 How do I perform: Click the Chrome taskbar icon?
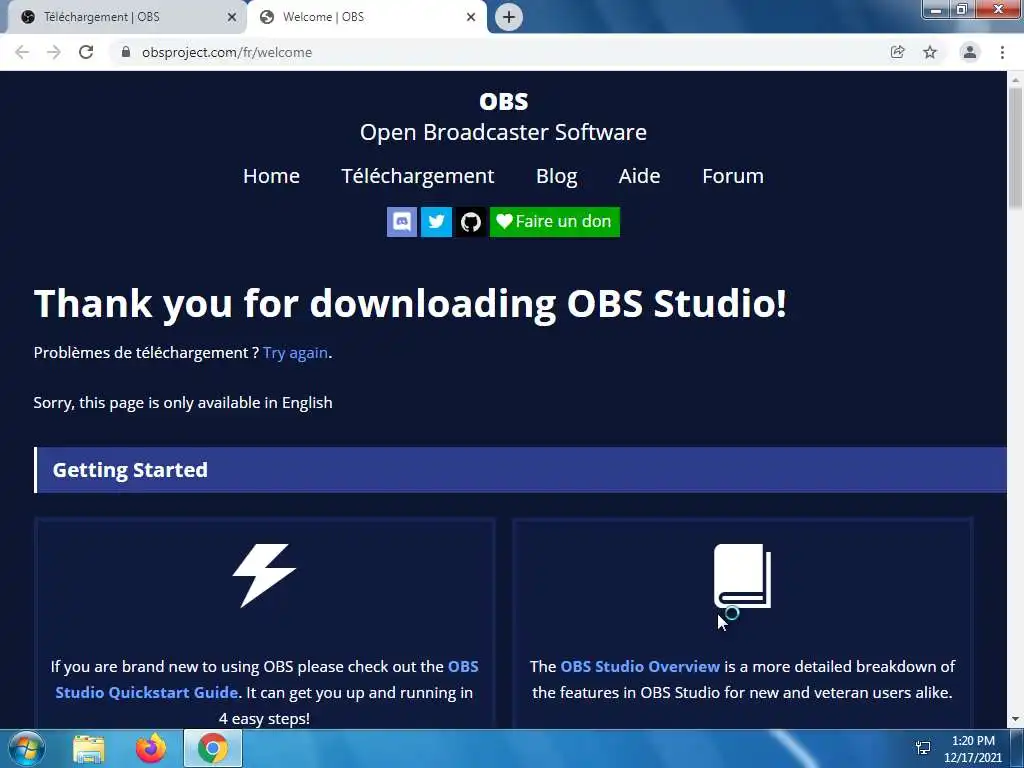click(x=213, y=749)
